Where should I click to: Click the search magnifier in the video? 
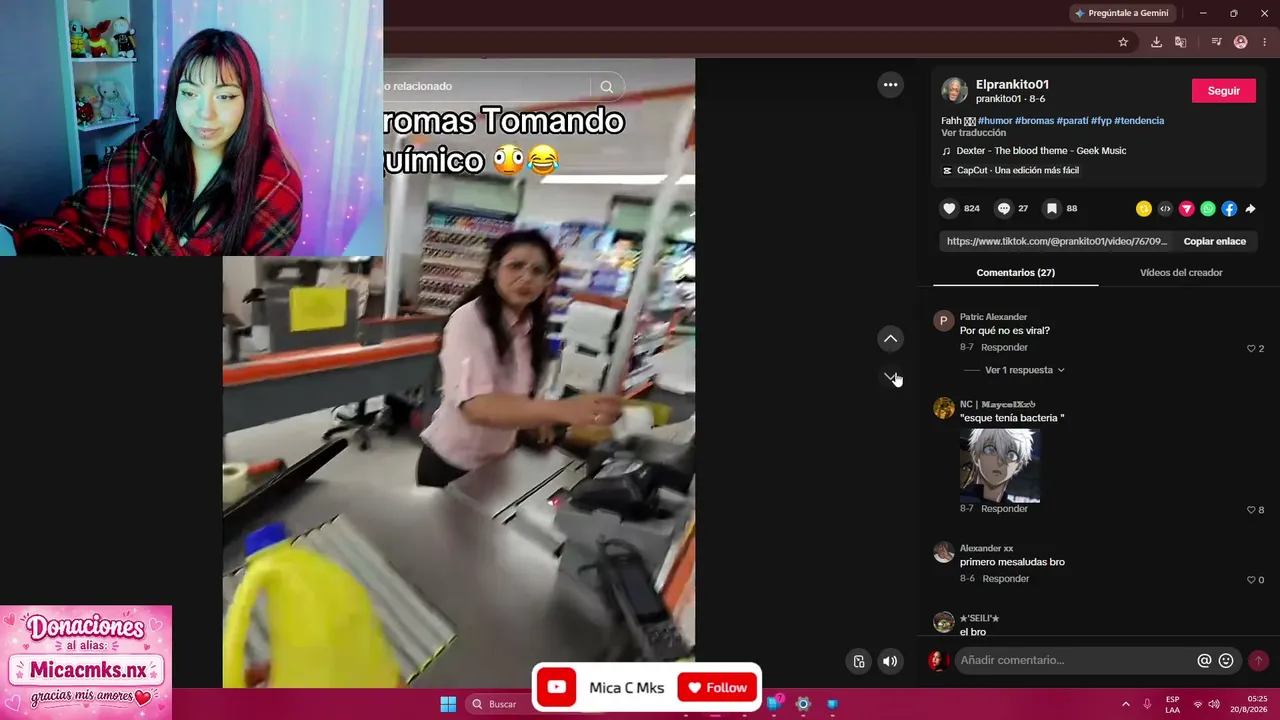point(606,87)
